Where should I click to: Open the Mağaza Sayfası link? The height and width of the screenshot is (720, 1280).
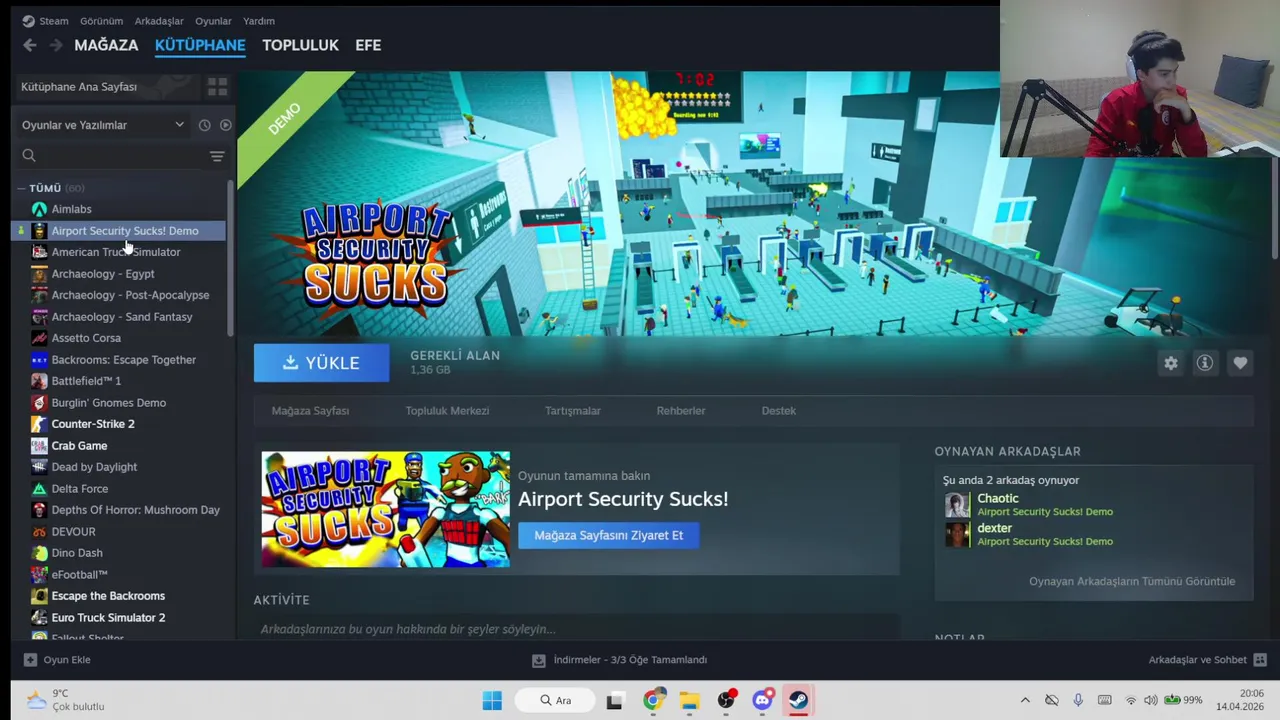[x=310, y=411]
